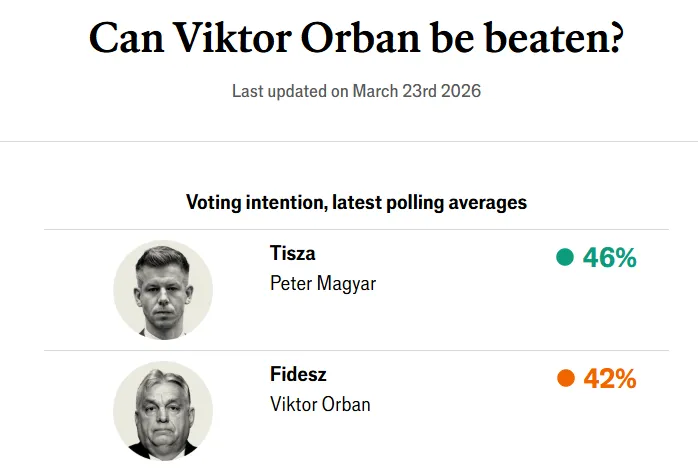Click the 46% polling figure
Image resolution: width=698 pixels, height=470 pixels.
click(610, 258)
